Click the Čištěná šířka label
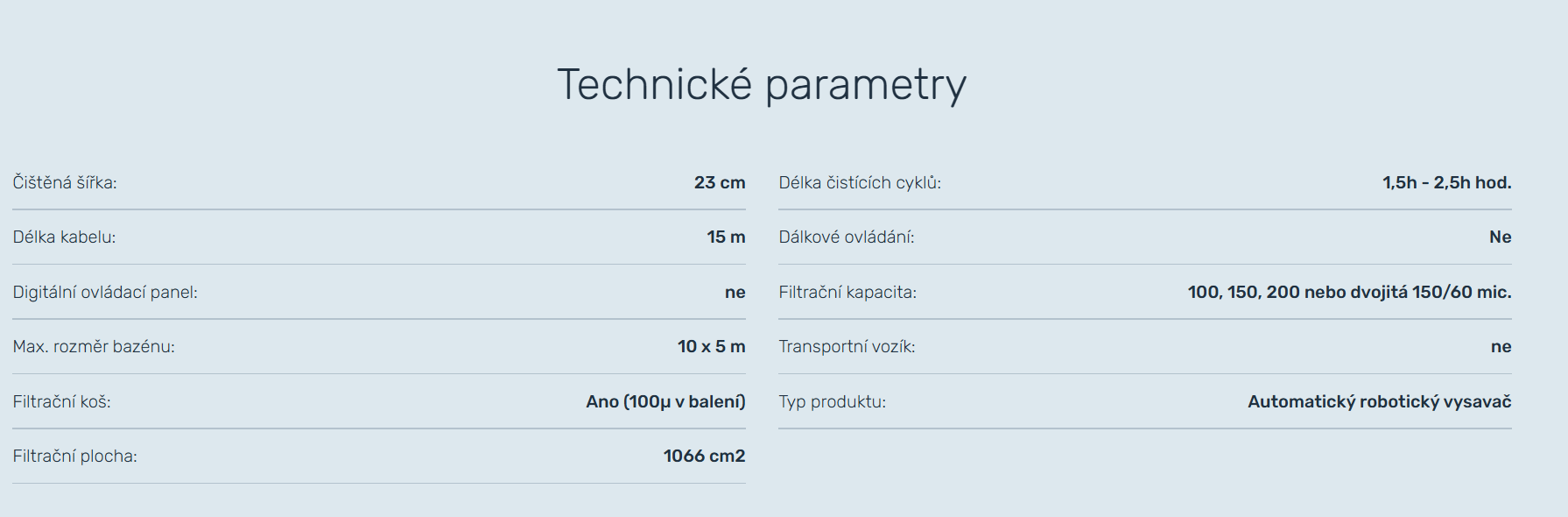Image resolution: width=1568 pixels, height=517 pixels. (65, 182)
